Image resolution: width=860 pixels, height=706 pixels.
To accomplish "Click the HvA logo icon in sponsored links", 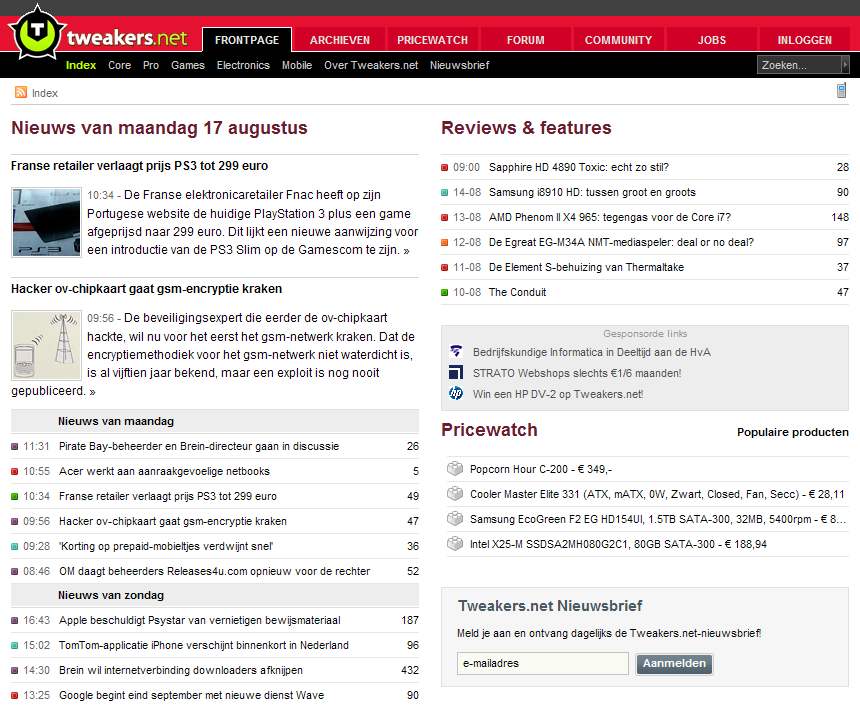I will (456, 352).
